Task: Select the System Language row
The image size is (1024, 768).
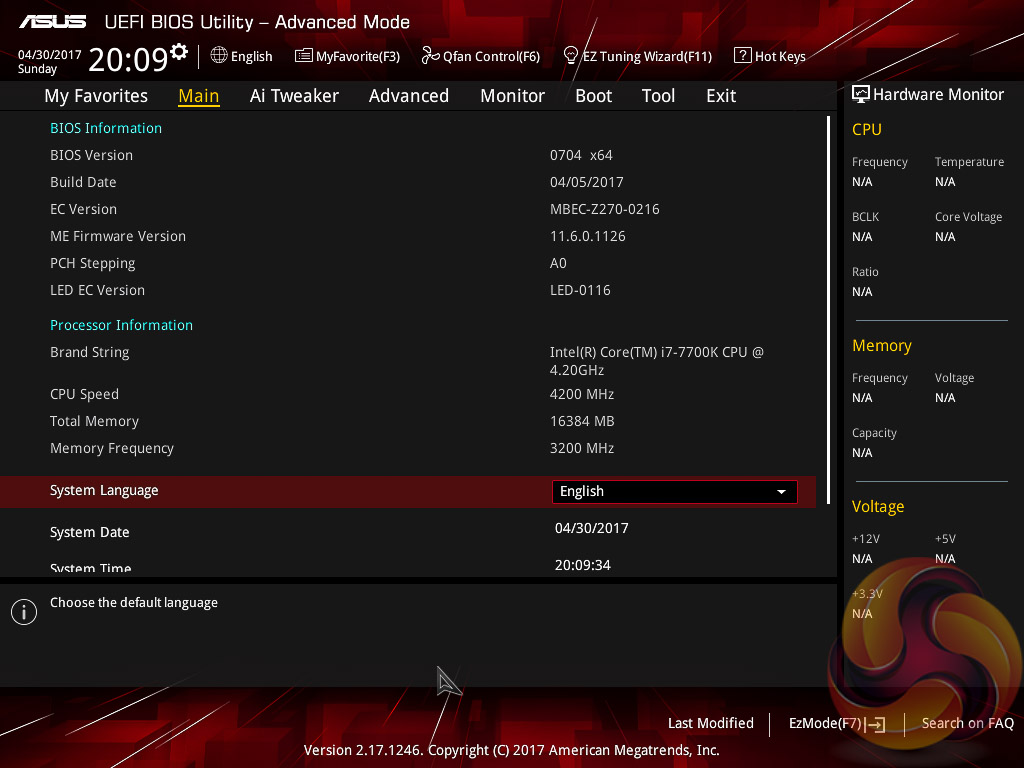Action: click(408, 492)
